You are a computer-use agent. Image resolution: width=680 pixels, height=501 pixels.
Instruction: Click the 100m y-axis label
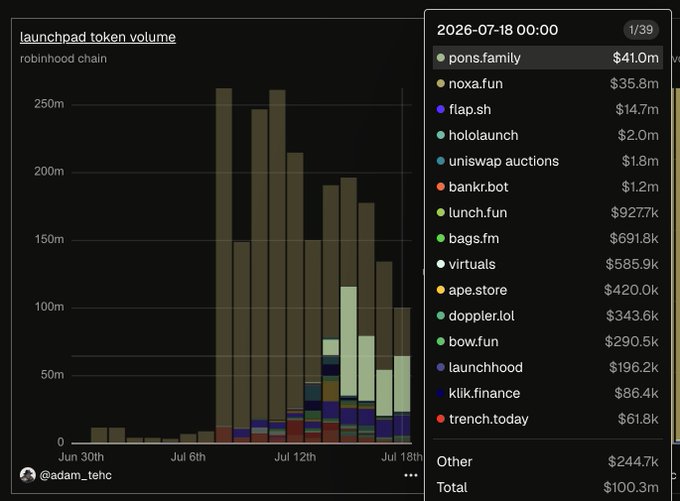pyautogui.click(x=49, y=307)
